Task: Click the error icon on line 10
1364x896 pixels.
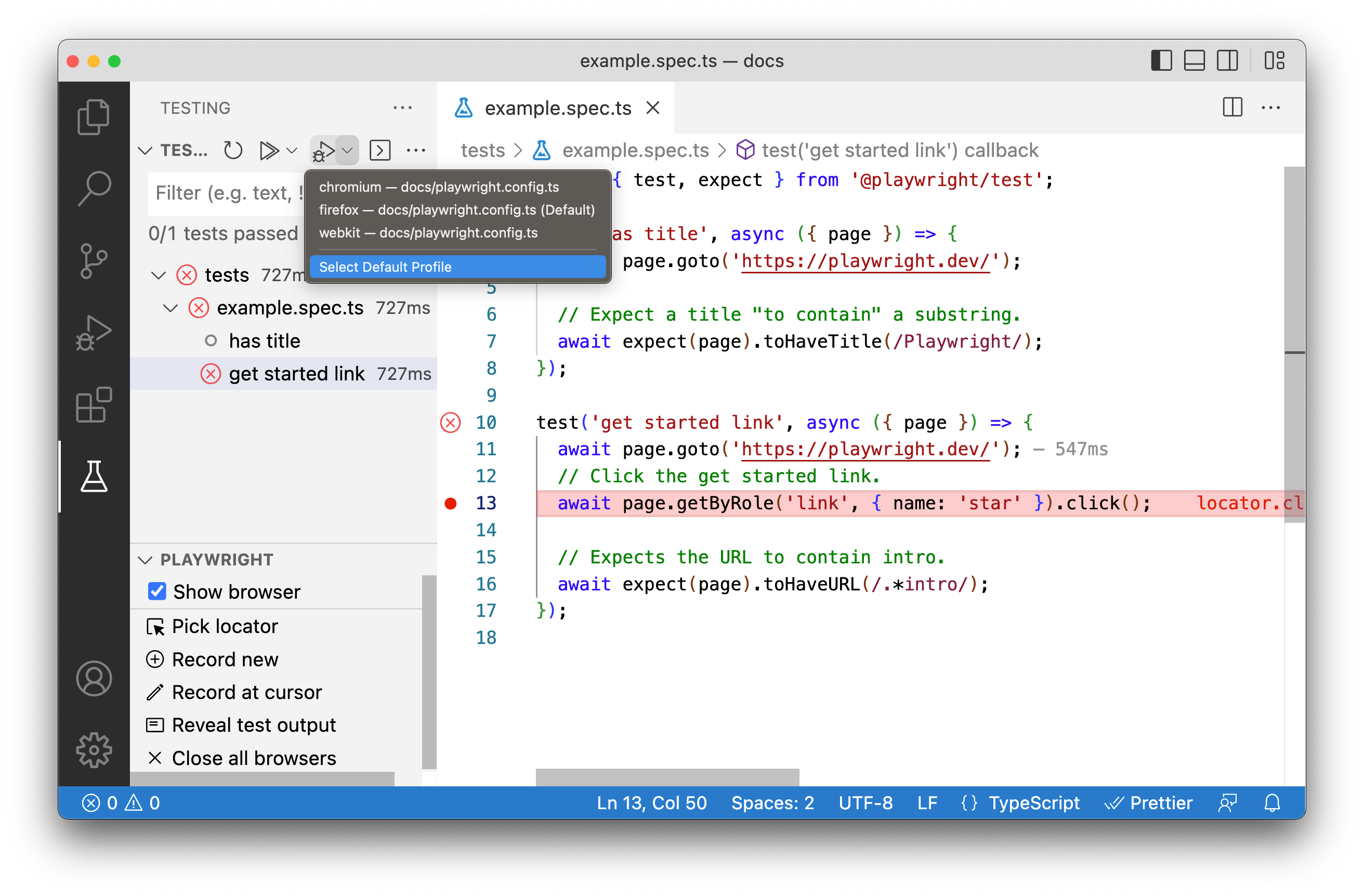Action: pyautogui.click(x=451, y=422)
